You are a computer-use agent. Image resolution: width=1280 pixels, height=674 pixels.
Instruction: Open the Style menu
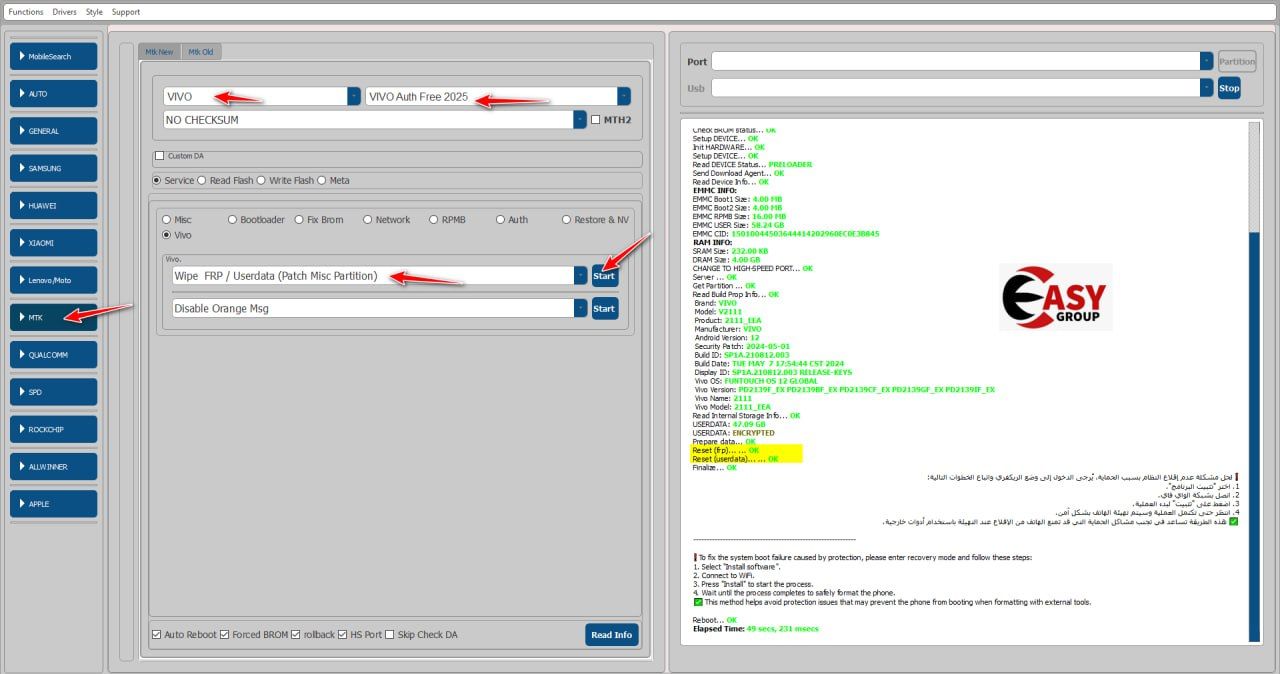pos(94,12)
